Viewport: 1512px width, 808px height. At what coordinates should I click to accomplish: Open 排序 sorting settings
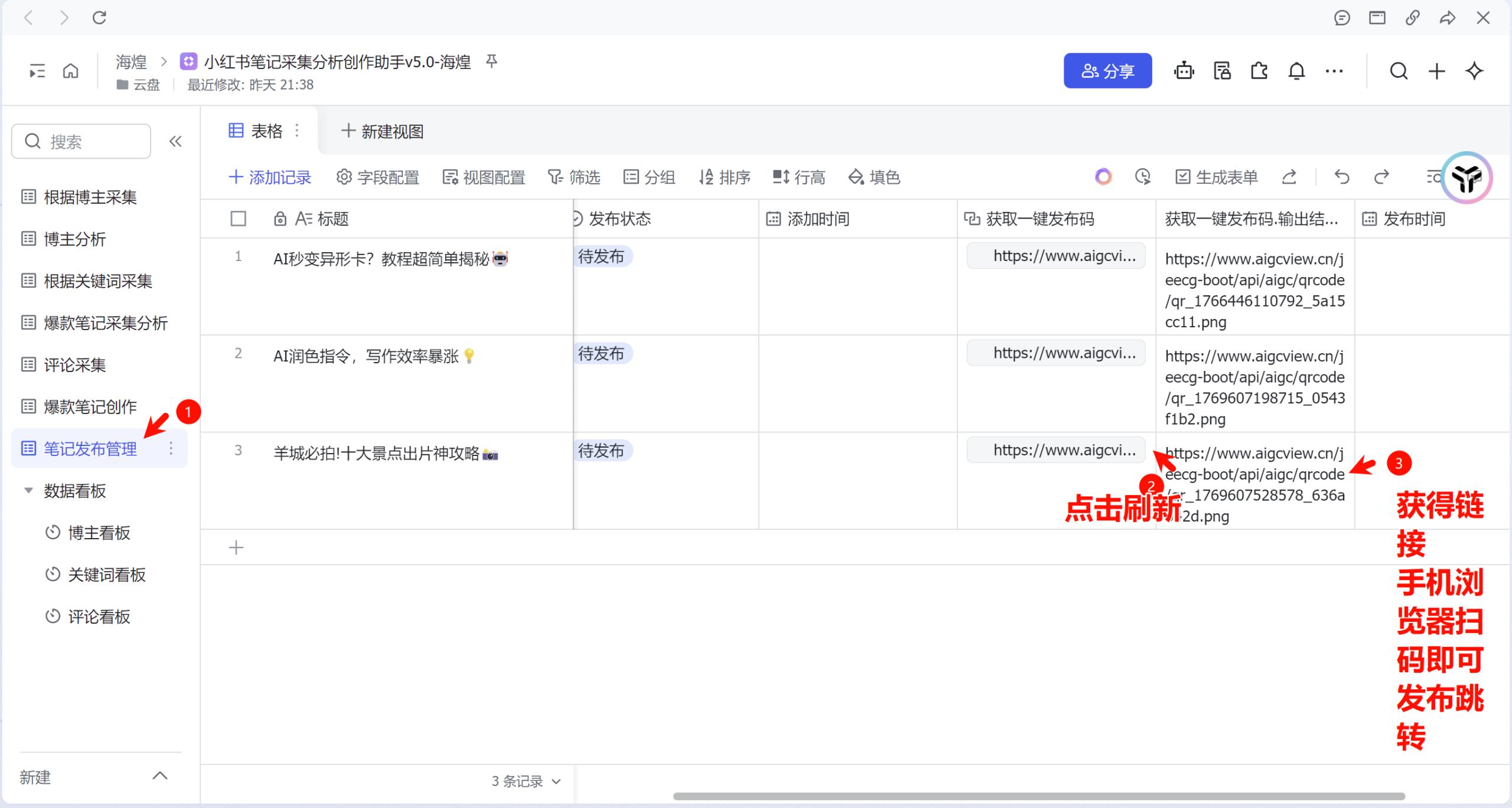[725, 177]
